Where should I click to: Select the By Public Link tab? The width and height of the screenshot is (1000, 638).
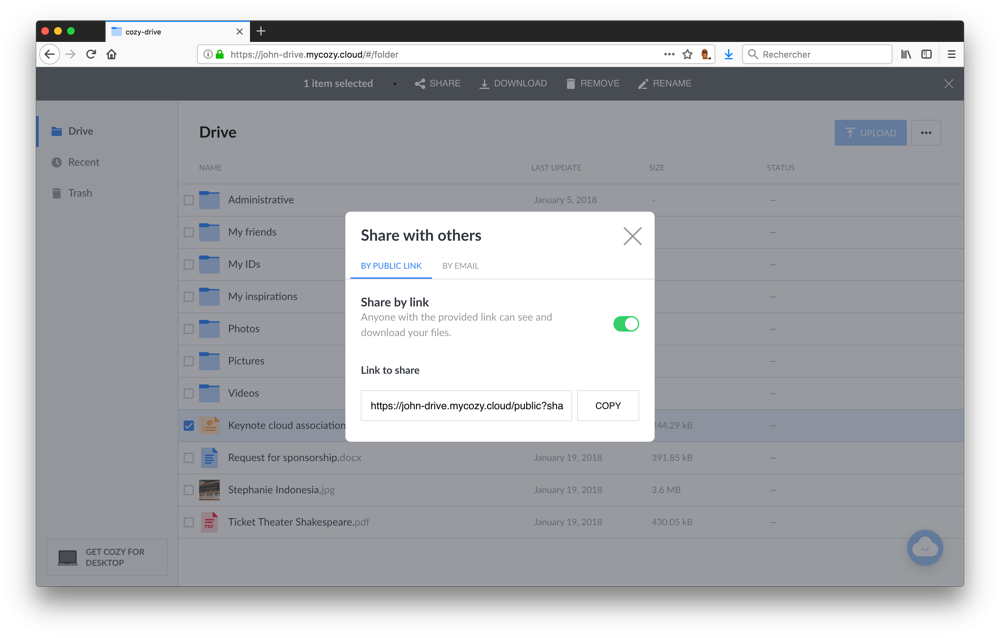click(x=391, y=266)
